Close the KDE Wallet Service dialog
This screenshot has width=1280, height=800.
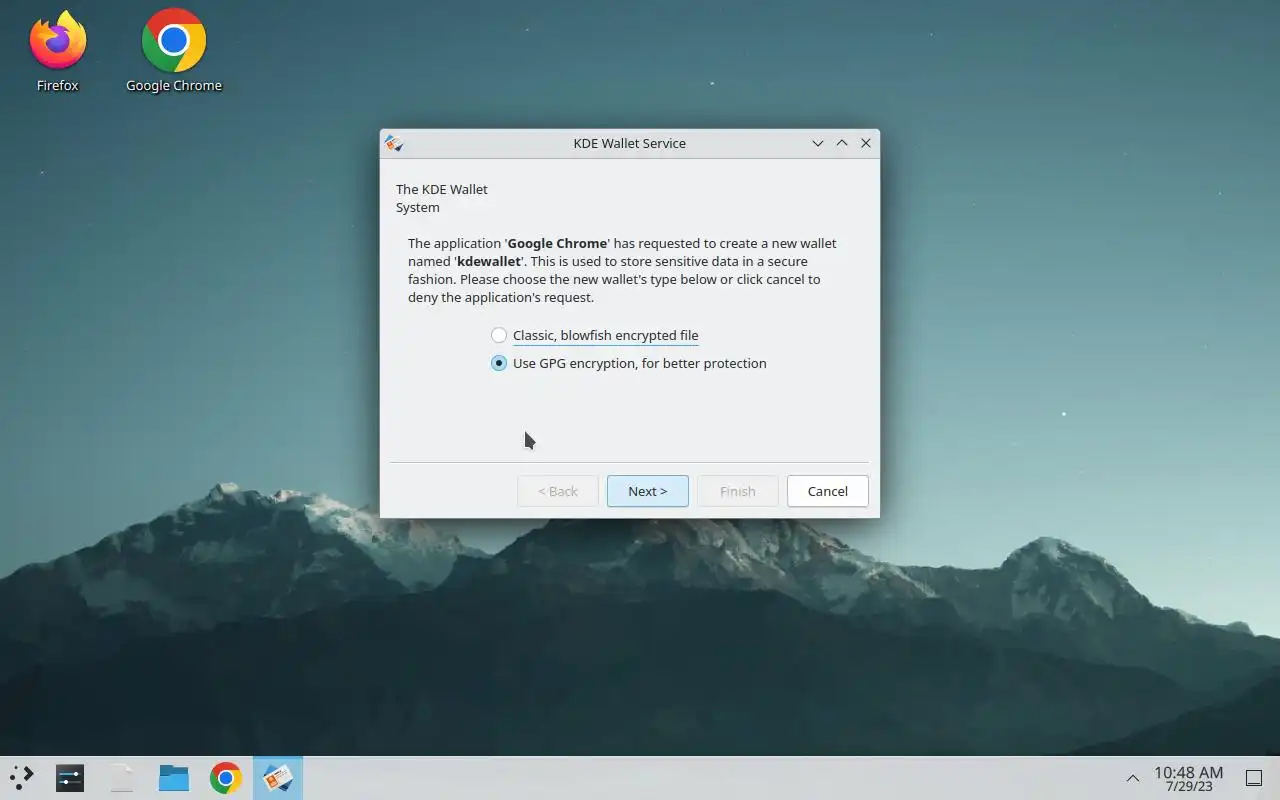click(866, 143)
